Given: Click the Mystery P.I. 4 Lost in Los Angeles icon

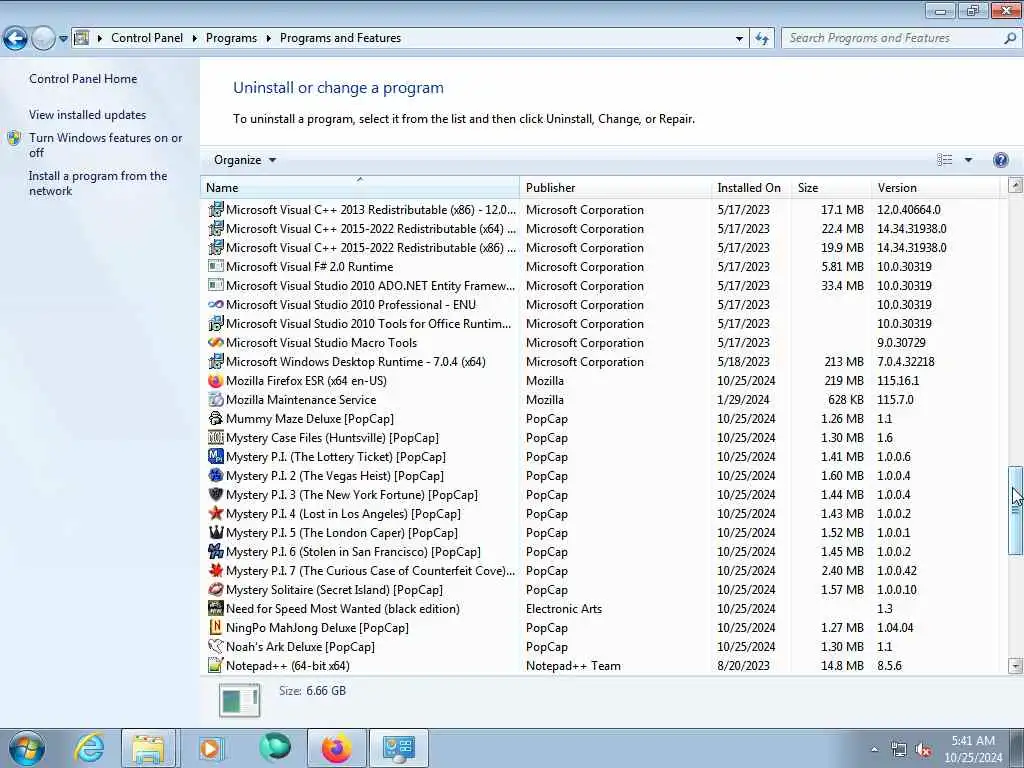Looking at the screenshot, I should (x=216, y=513).
